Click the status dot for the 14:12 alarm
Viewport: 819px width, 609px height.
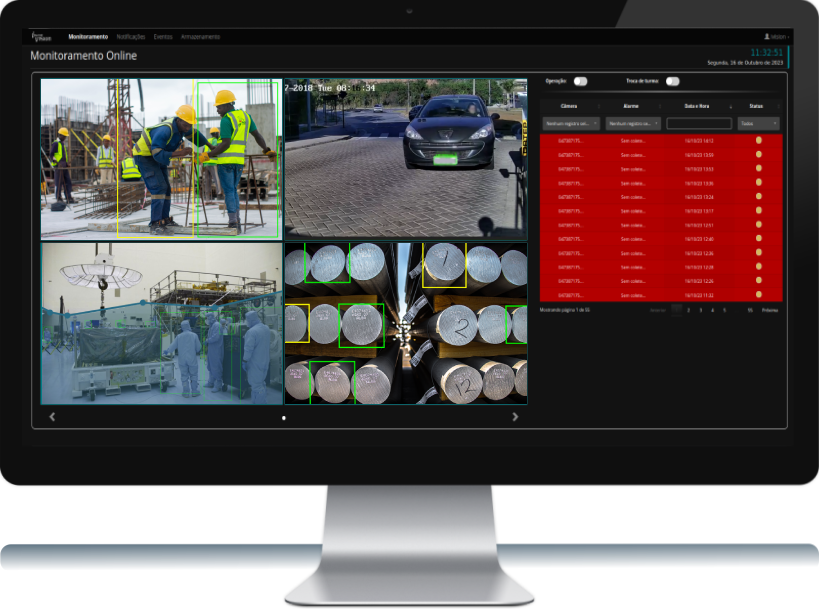758,140
